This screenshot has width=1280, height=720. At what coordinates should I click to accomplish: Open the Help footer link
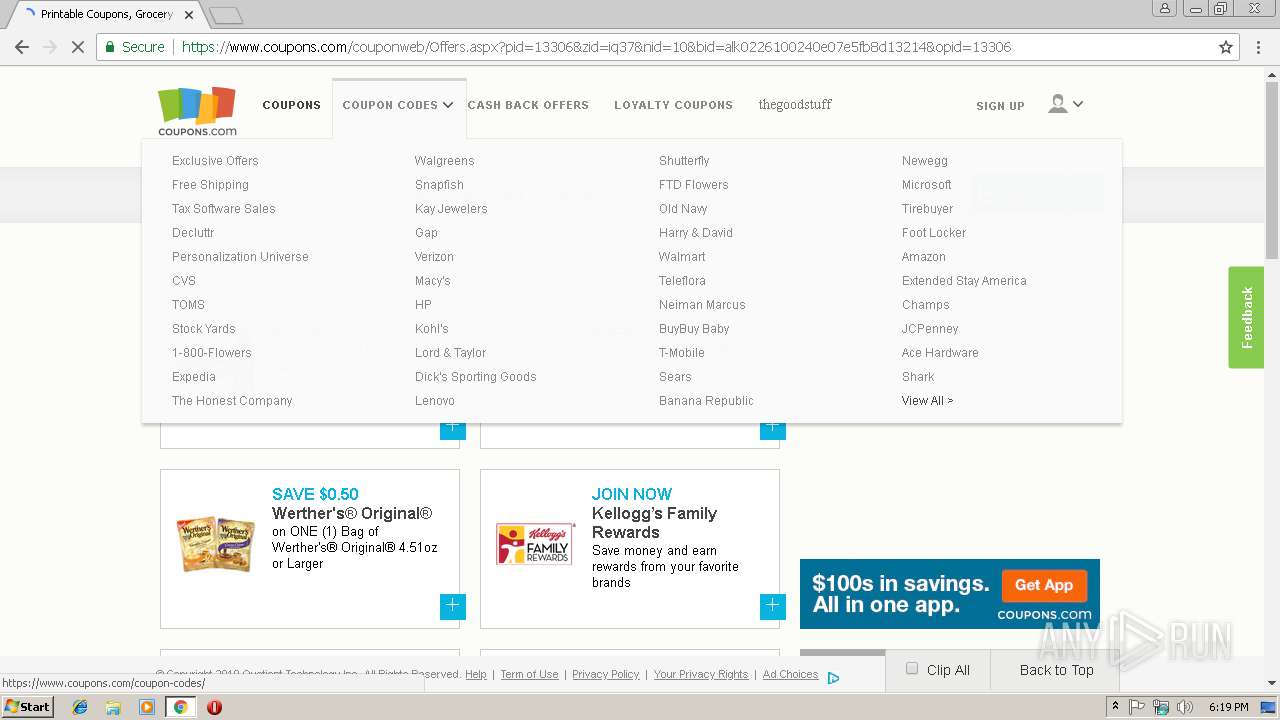(x=476, y=675)
